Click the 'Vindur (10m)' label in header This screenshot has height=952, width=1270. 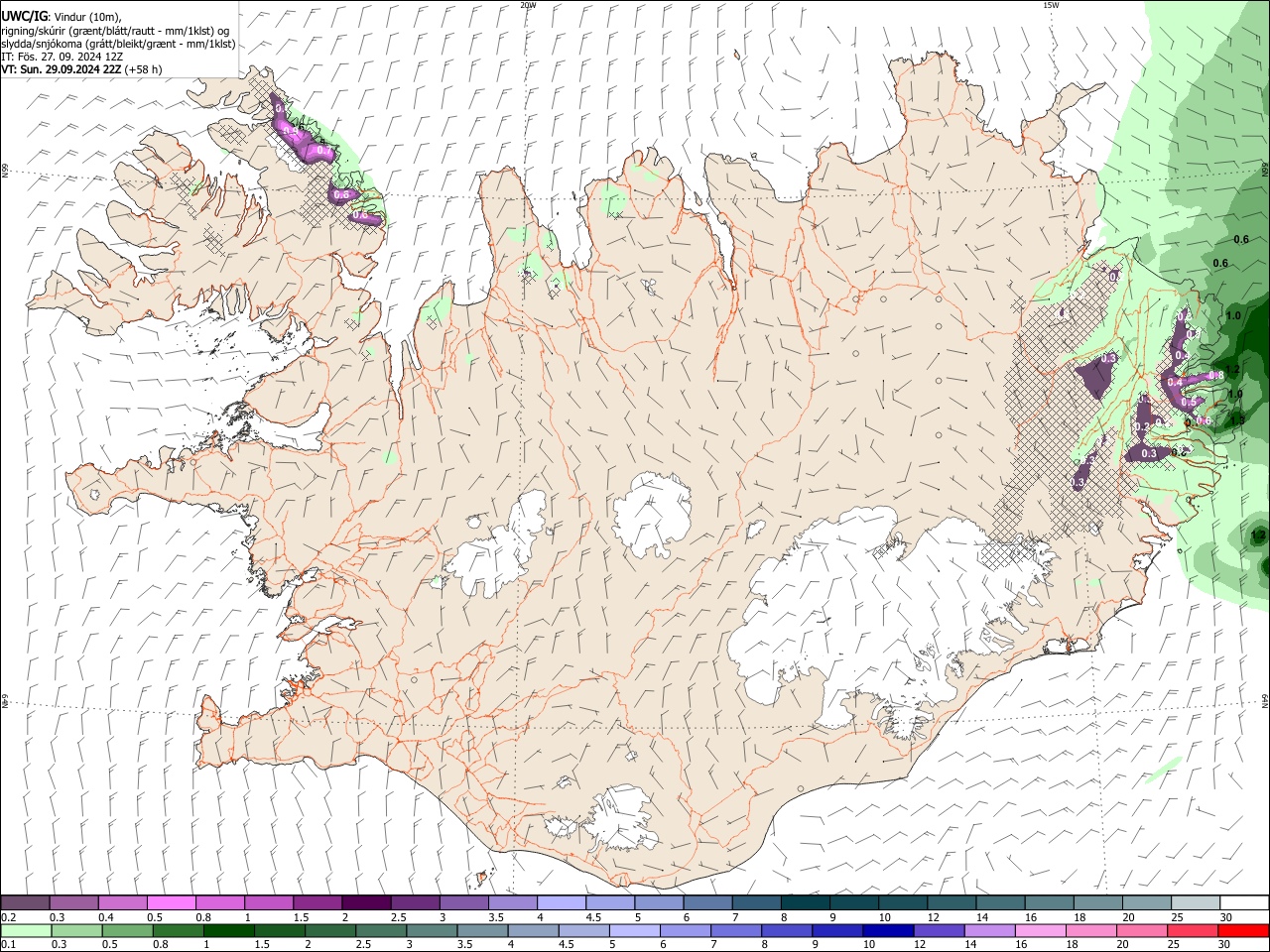pos(86,17)
